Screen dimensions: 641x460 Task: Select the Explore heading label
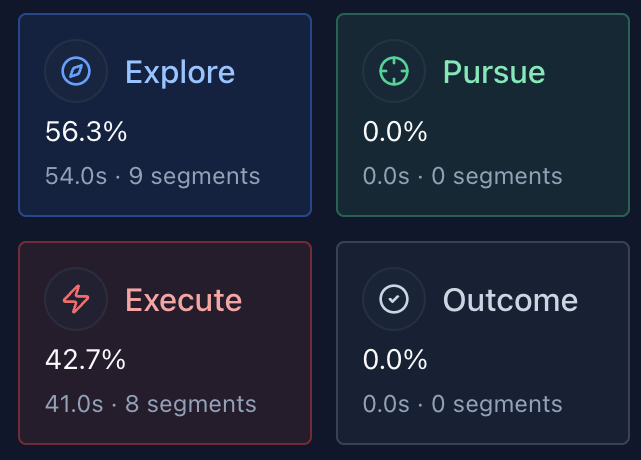point(180,72)
